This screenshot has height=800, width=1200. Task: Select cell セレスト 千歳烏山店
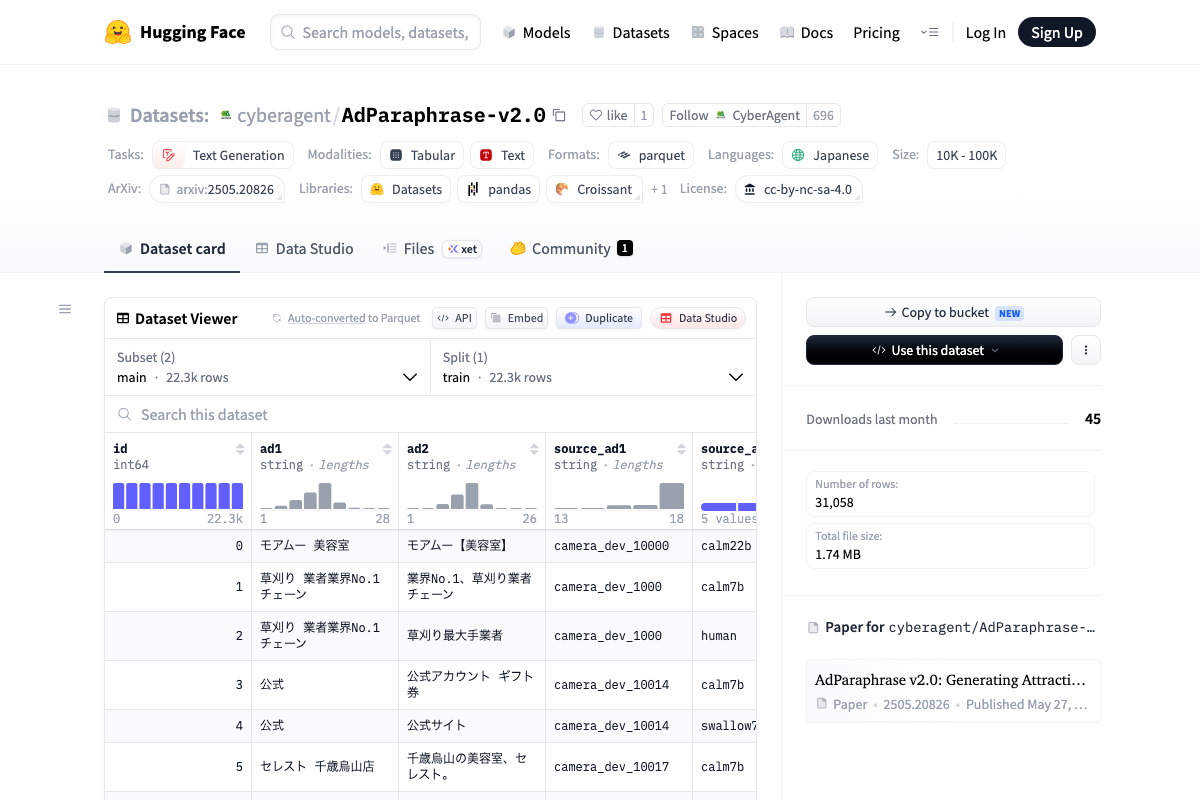325,767
